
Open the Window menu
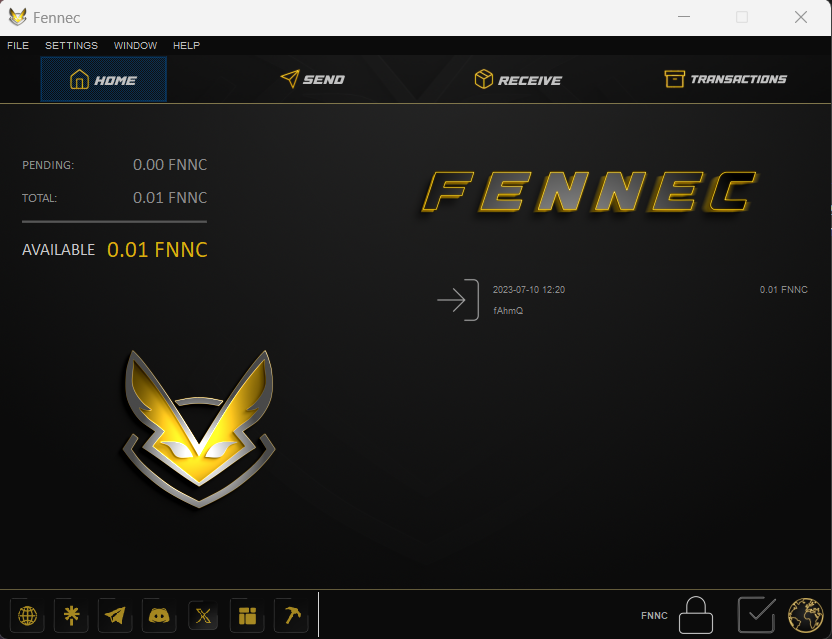coord(135,45)
